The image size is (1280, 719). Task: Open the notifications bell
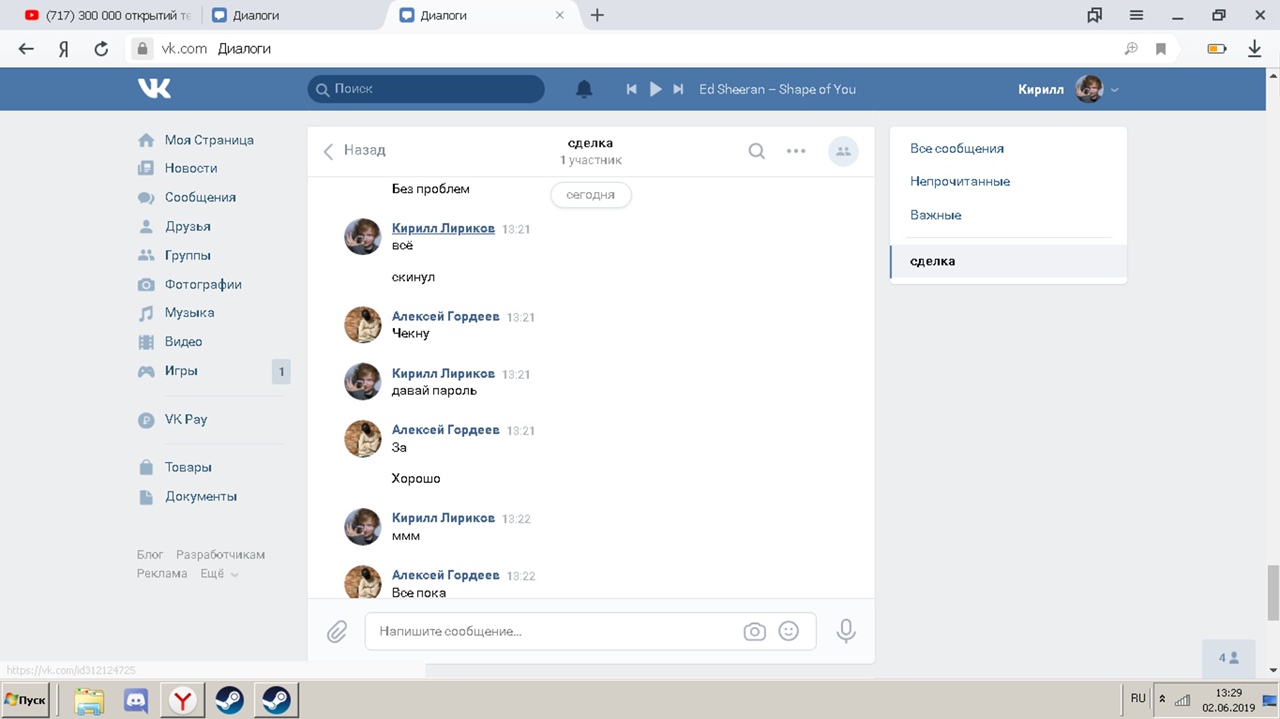584,89
